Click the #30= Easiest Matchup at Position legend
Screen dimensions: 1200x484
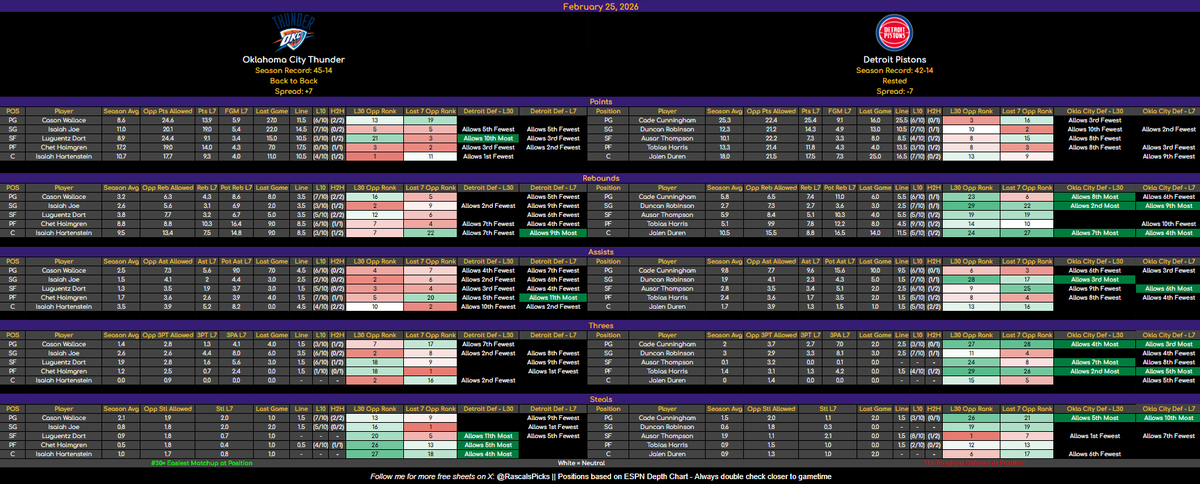202,462
